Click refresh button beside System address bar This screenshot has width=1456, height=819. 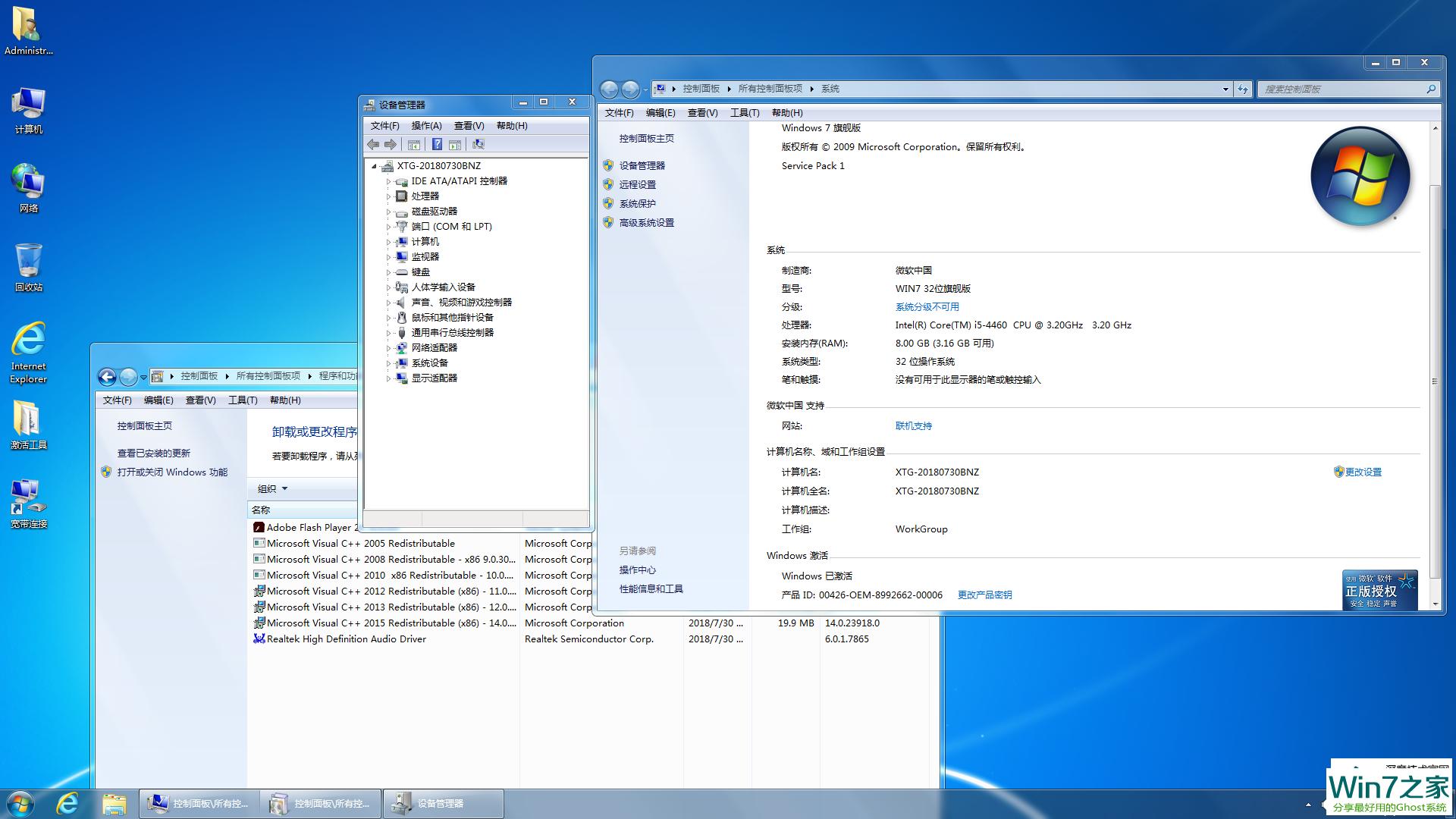click(1242, 89)
